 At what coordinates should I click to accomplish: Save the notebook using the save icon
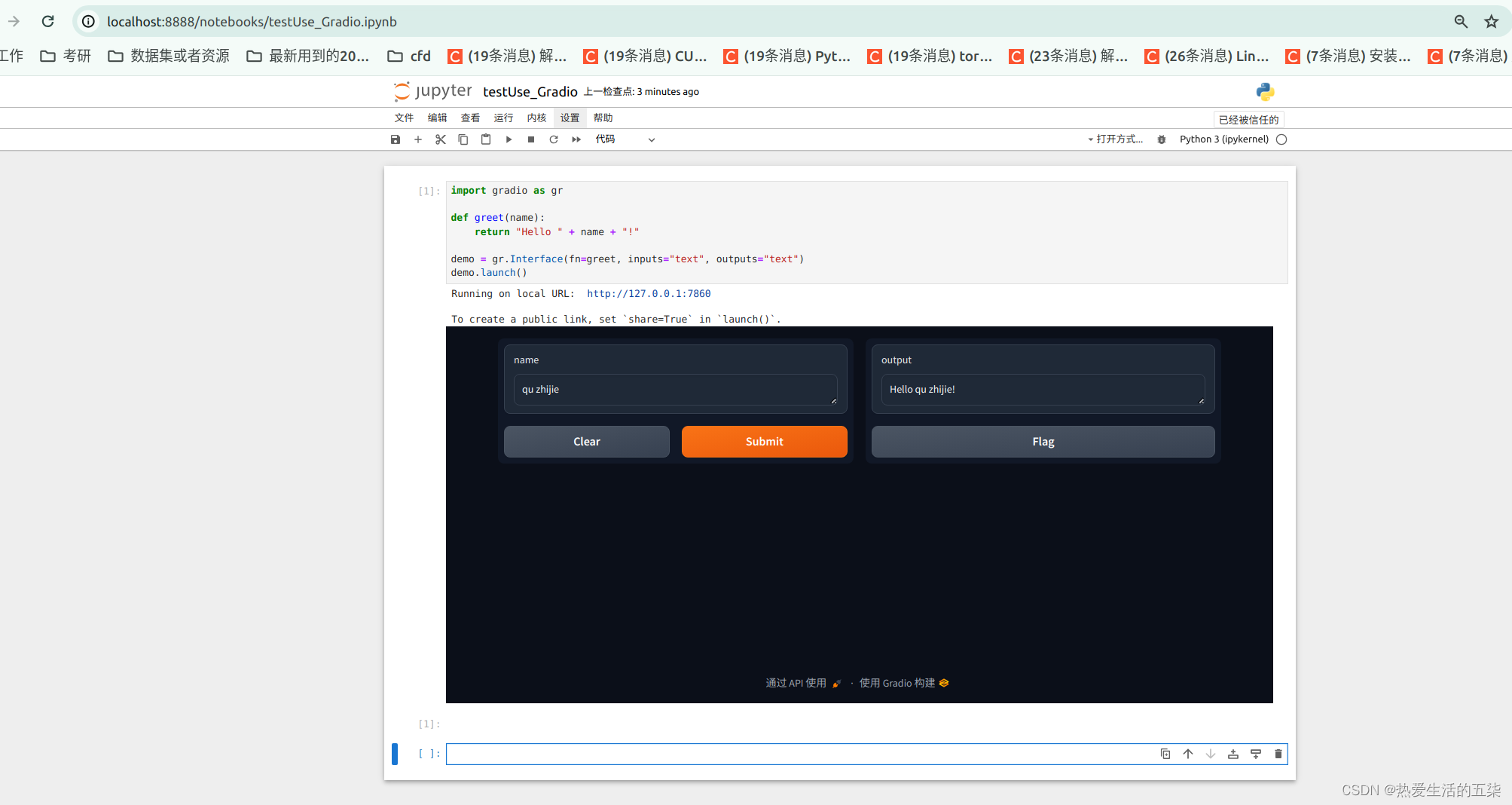pos(396,139)
